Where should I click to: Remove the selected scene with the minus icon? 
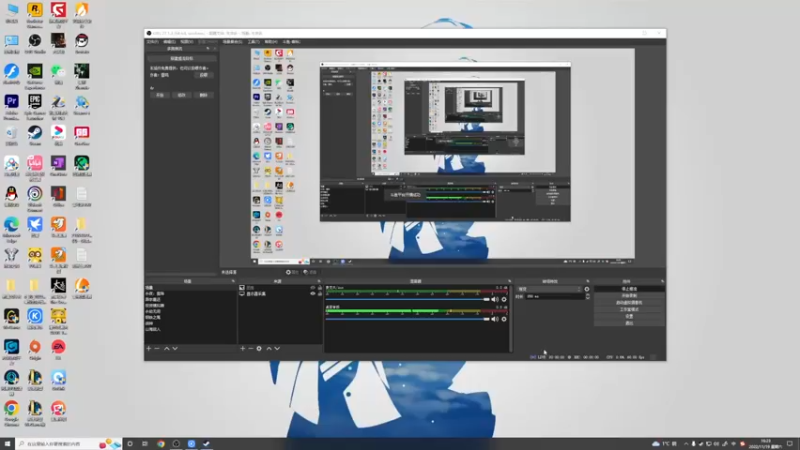157,348
